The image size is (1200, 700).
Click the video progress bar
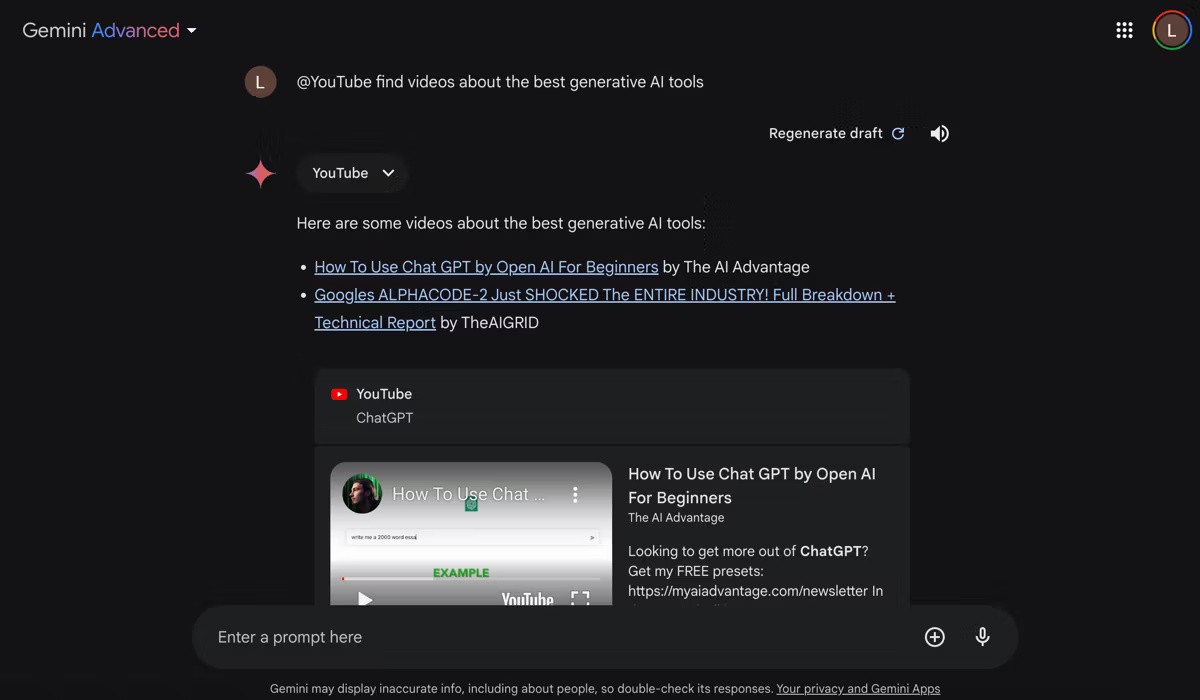click(470, 578)
